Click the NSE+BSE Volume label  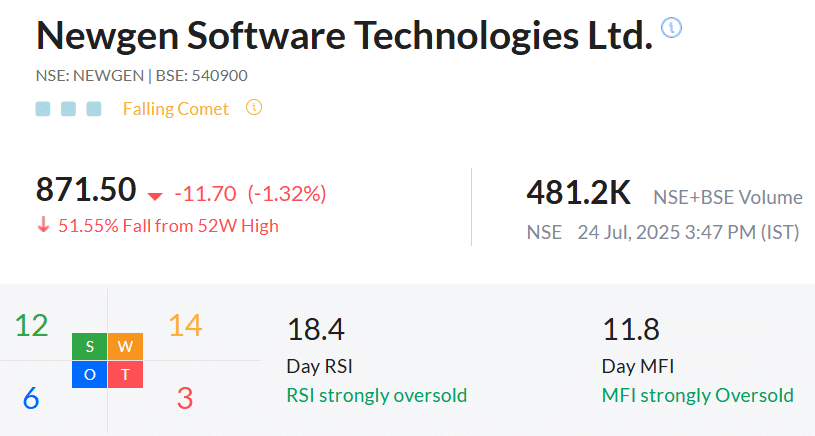click(x=728, y=197)
